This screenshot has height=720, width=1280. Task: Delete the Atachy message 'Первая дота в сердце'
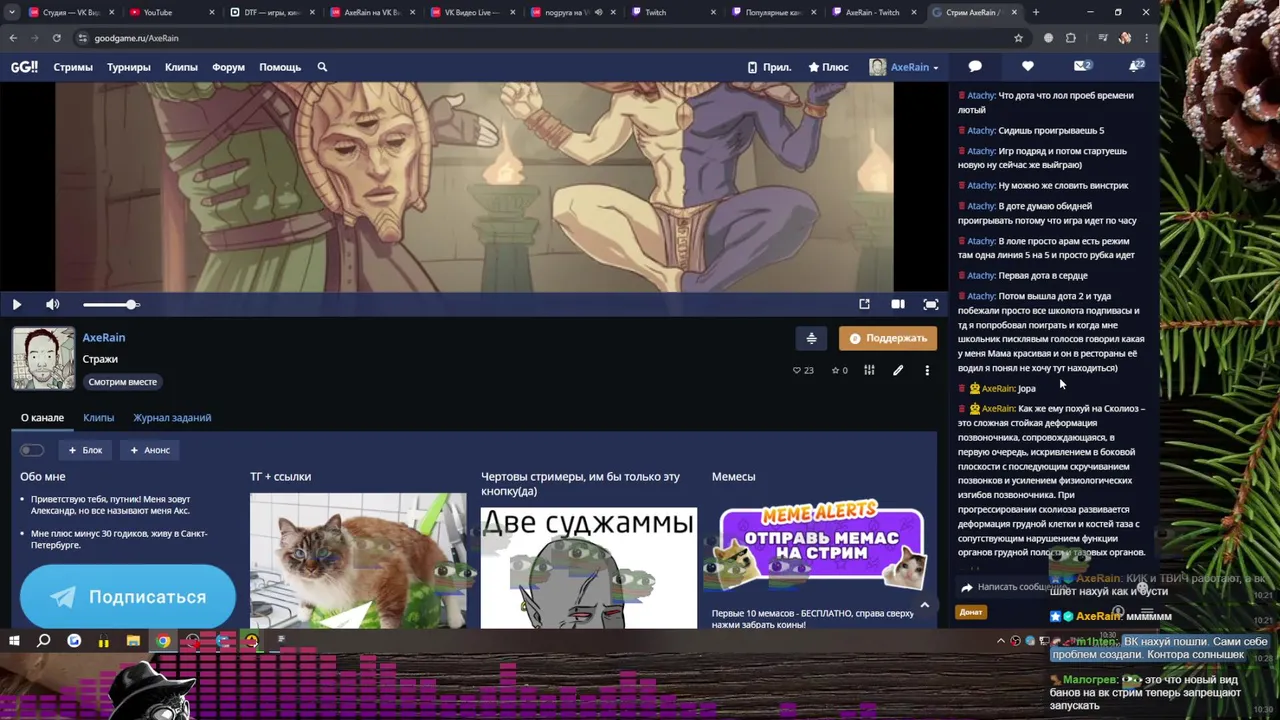[962, 276]
